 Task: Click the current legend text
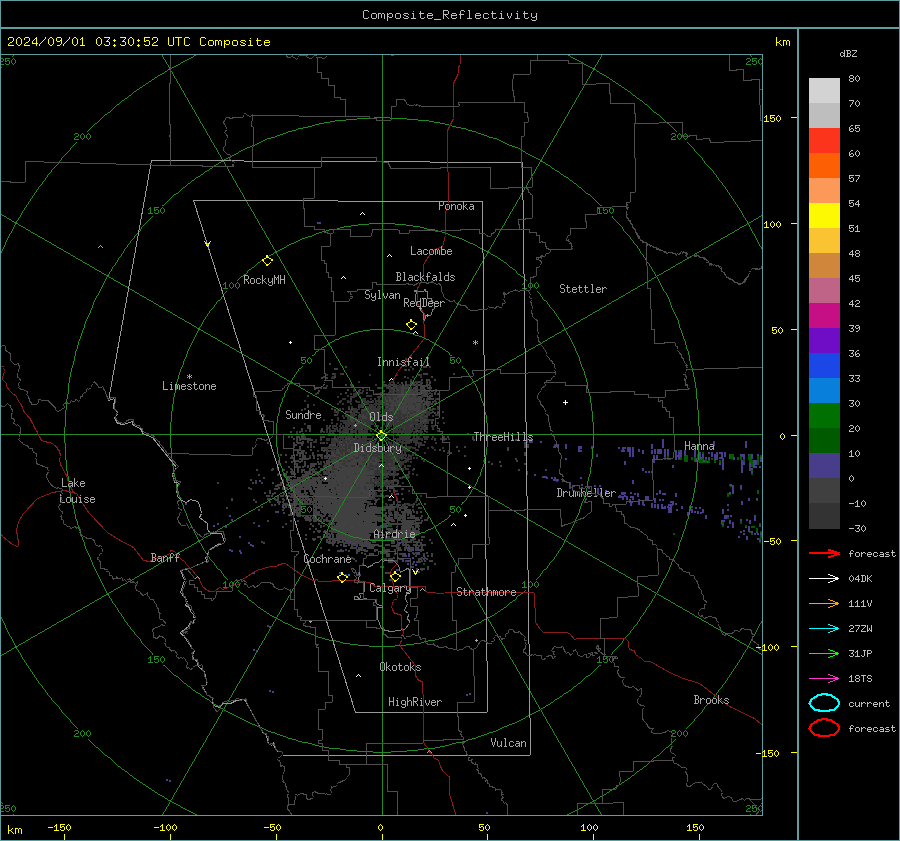click(x=869, y=703)
